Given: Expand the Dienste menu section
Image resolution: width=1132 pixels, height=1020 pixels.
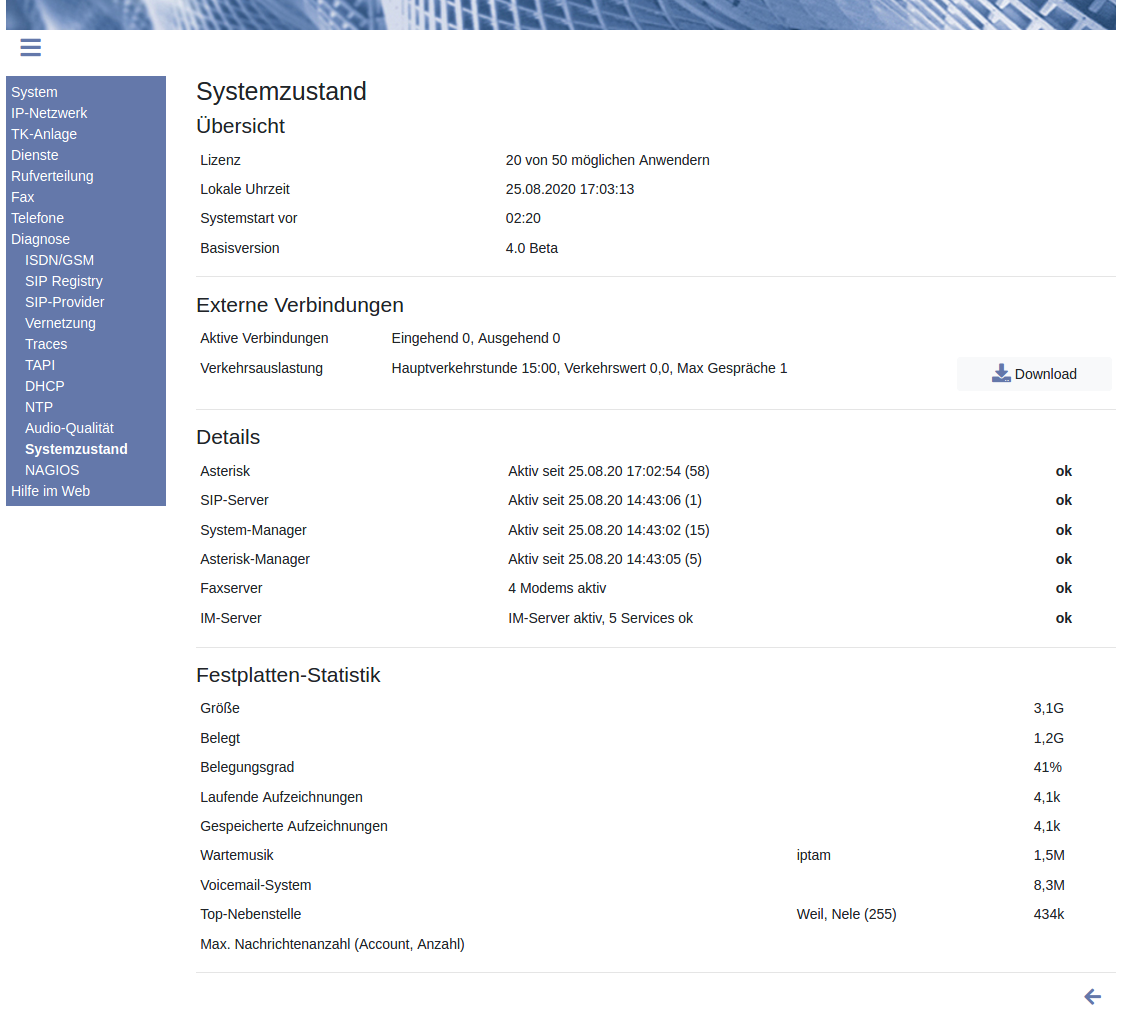Looking at the screenshot, I should (x=35, y=155).
